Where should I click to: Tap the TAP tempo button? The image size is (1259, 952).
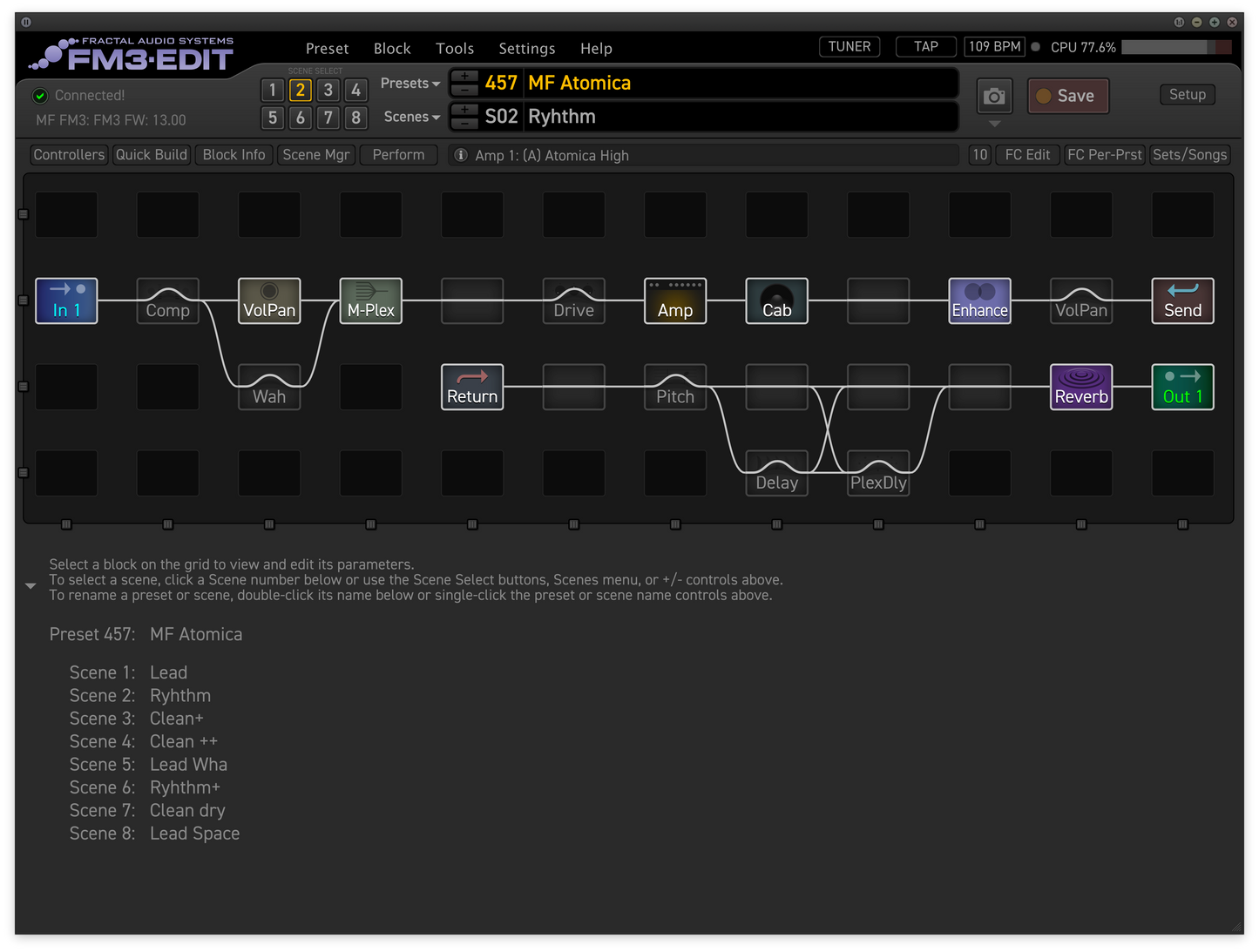coord(926,47)
